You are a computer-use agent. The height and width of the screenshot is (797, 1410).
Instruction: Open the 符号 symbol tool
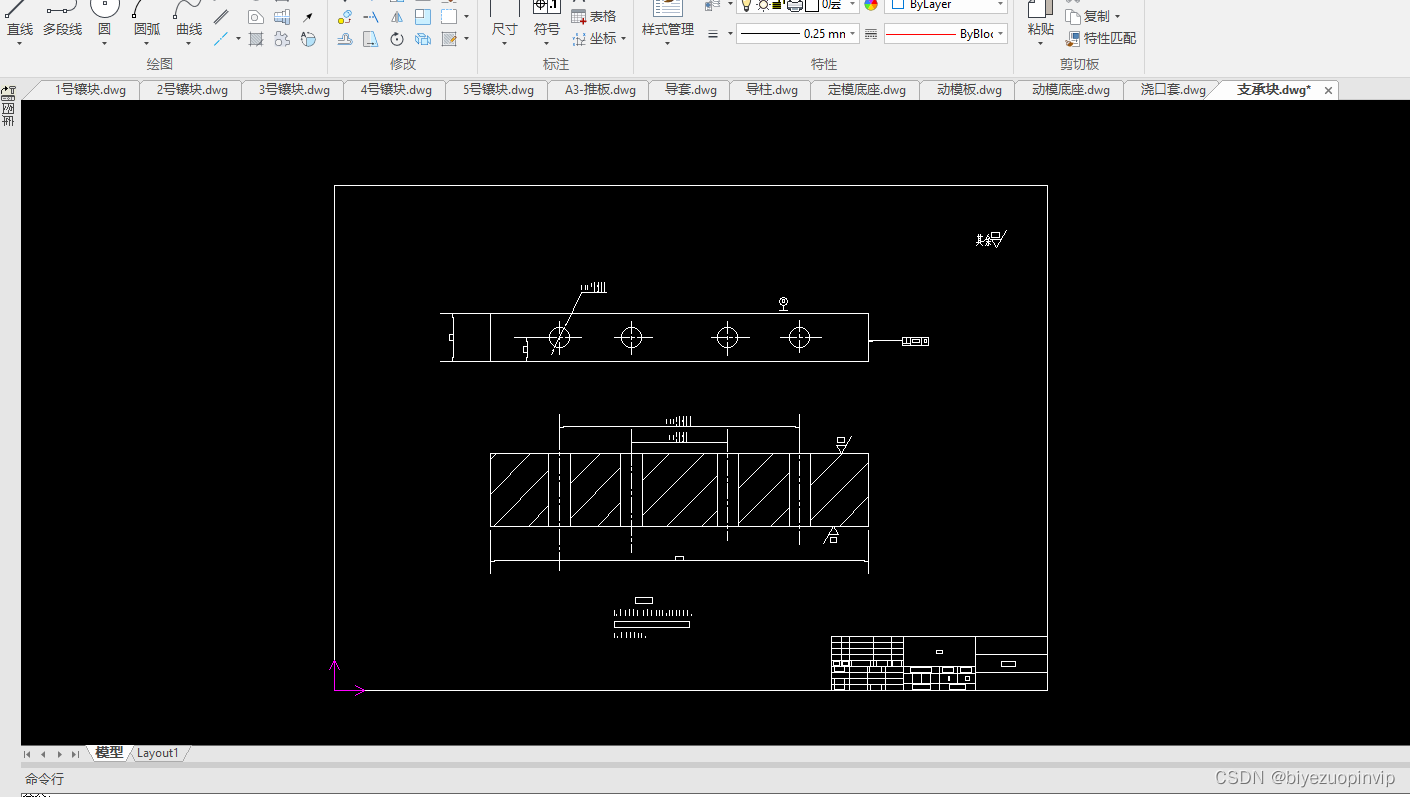point(547,18)
